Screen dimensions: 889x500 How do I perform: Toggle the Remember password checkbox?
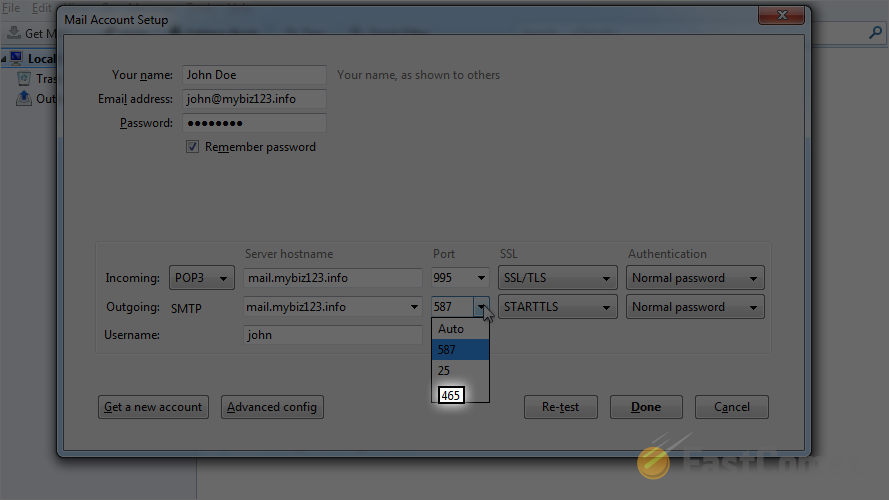(x=193, y=147)
